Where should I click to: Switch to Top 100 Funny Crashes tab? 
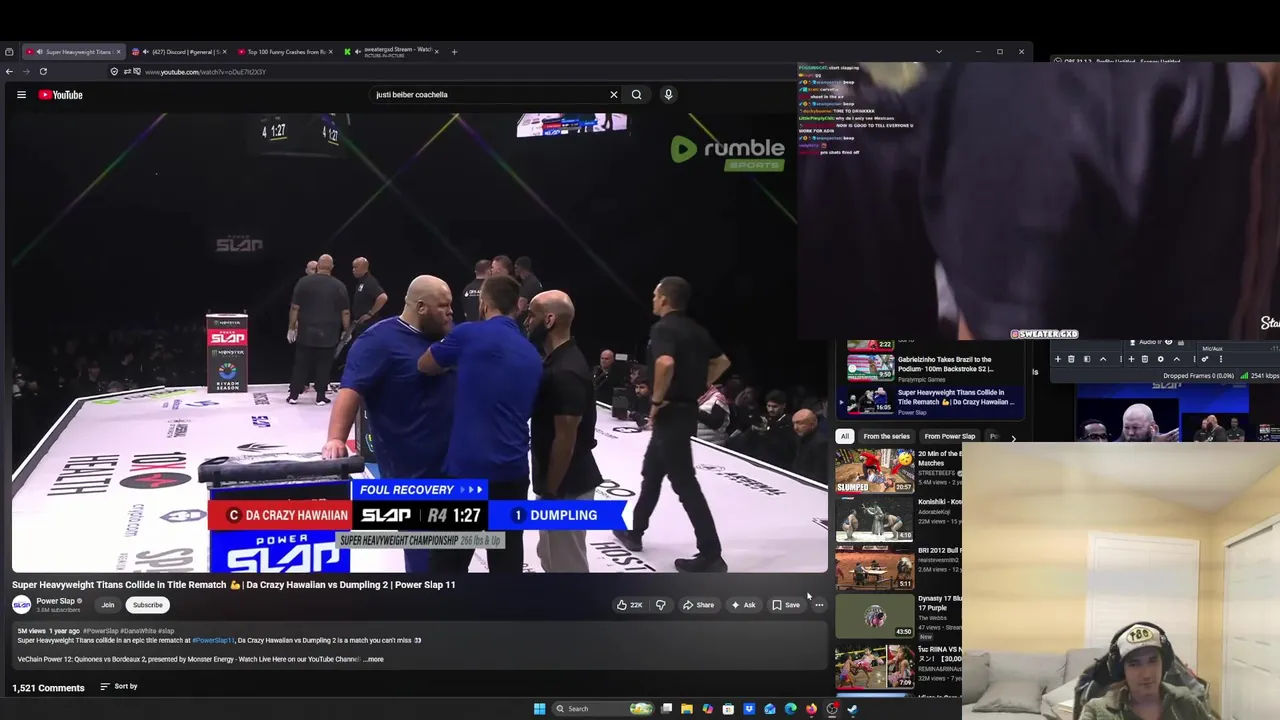[x=284, y=52]
